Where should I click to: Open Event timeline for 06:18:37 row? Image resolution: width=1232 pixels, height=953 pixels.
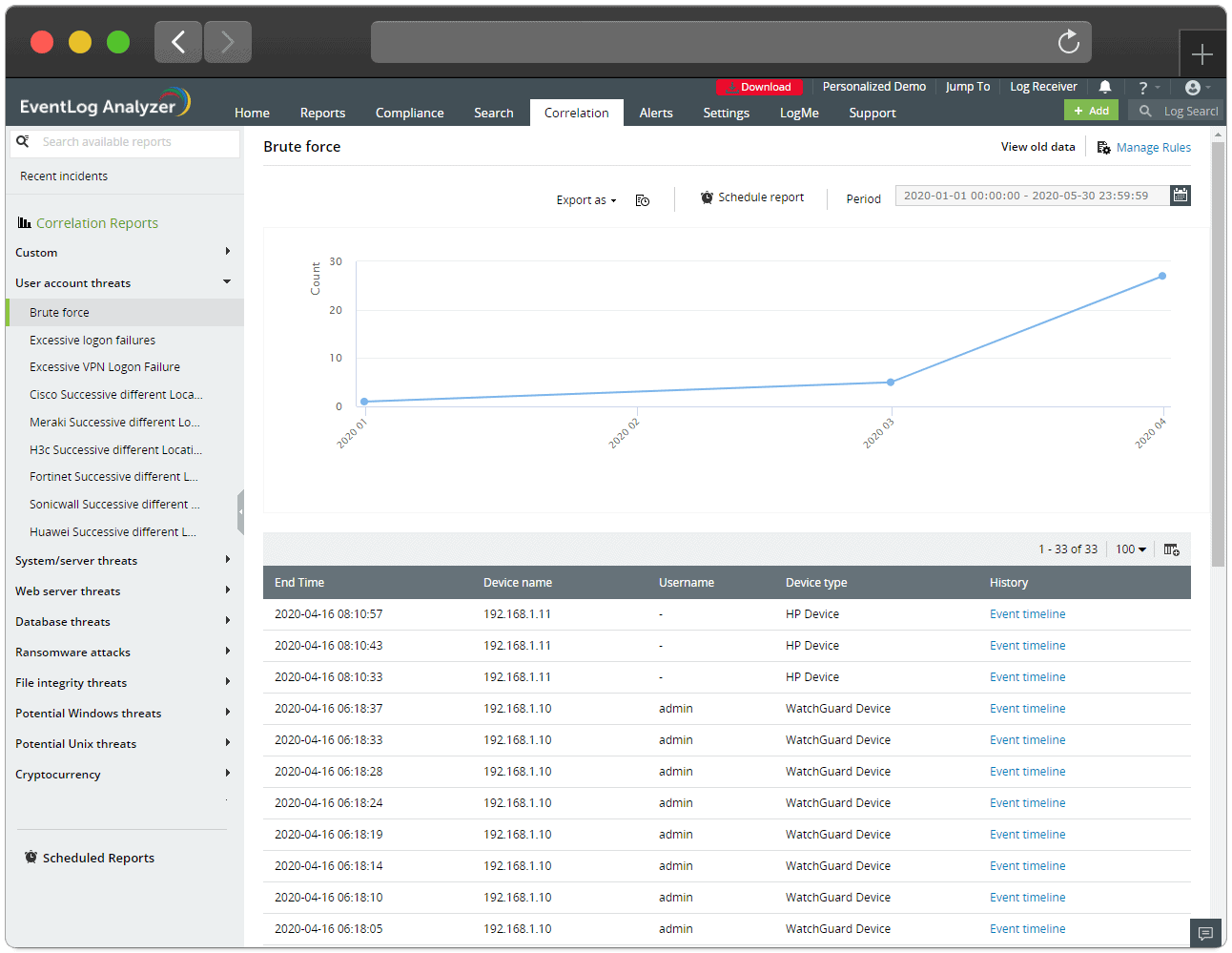(x=1028, y=709)
